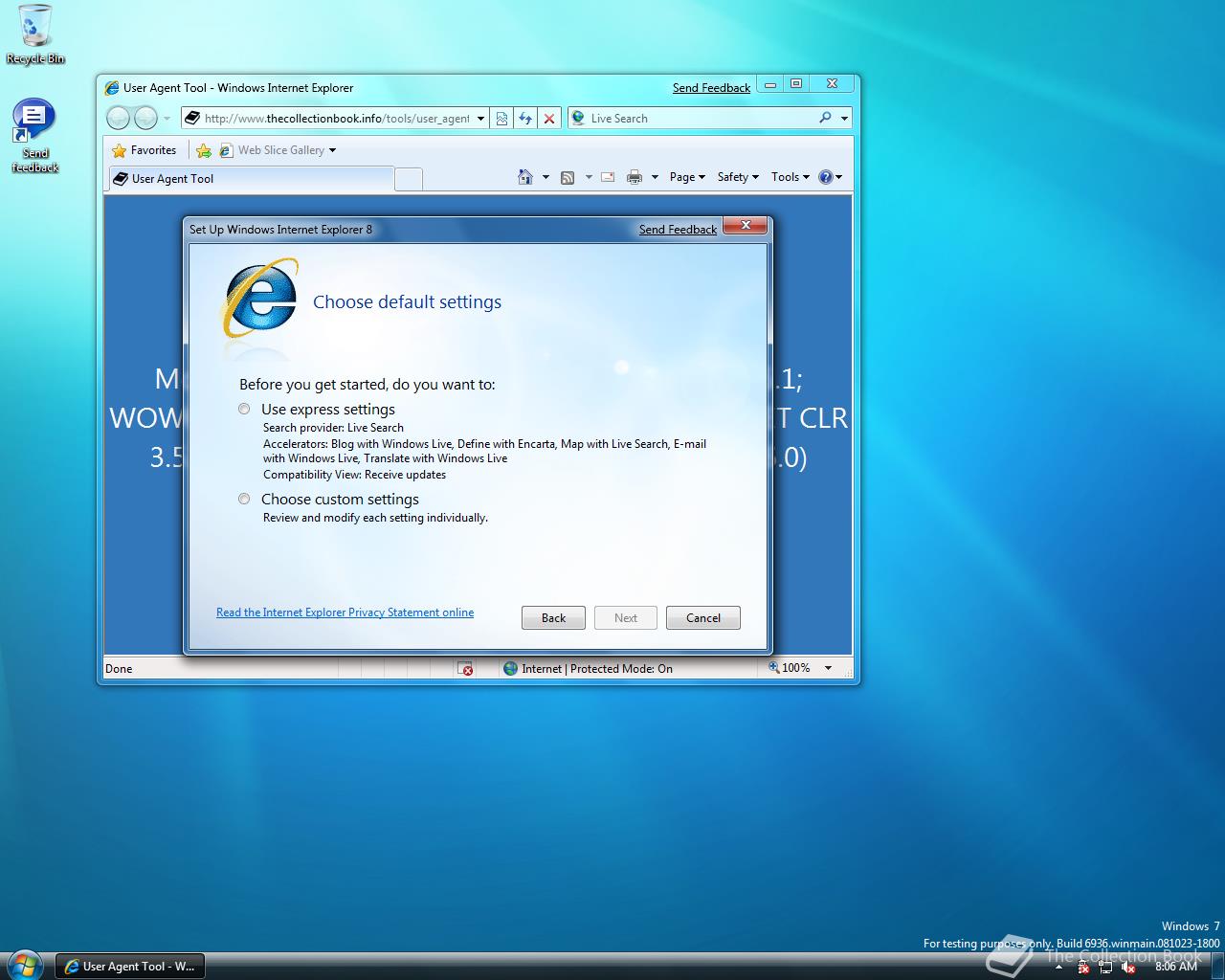Click the 100% zoom level button
The image size is (1225, 980).
pos(790,668)
